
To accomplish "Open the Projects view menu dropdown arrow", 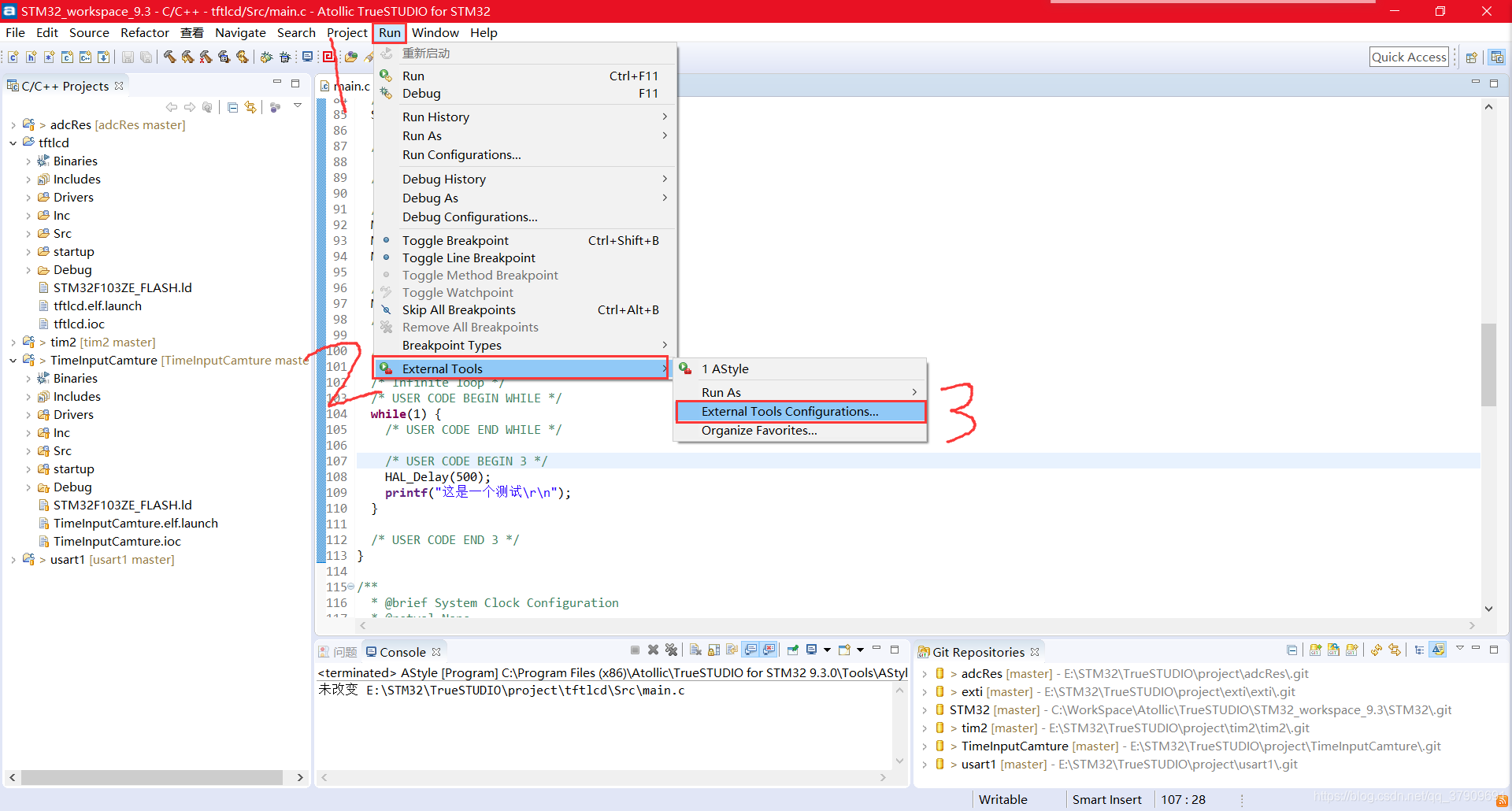I will [x=298, y=106].
